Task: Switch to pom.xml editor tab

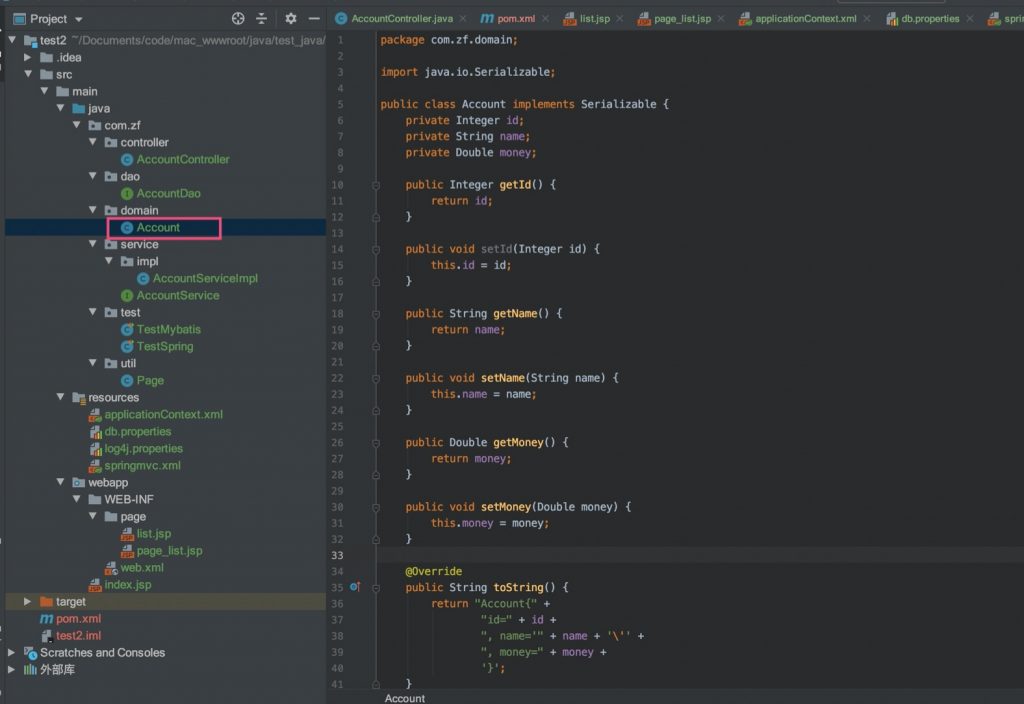Action: pyautogui.click(x=516, y=18)
